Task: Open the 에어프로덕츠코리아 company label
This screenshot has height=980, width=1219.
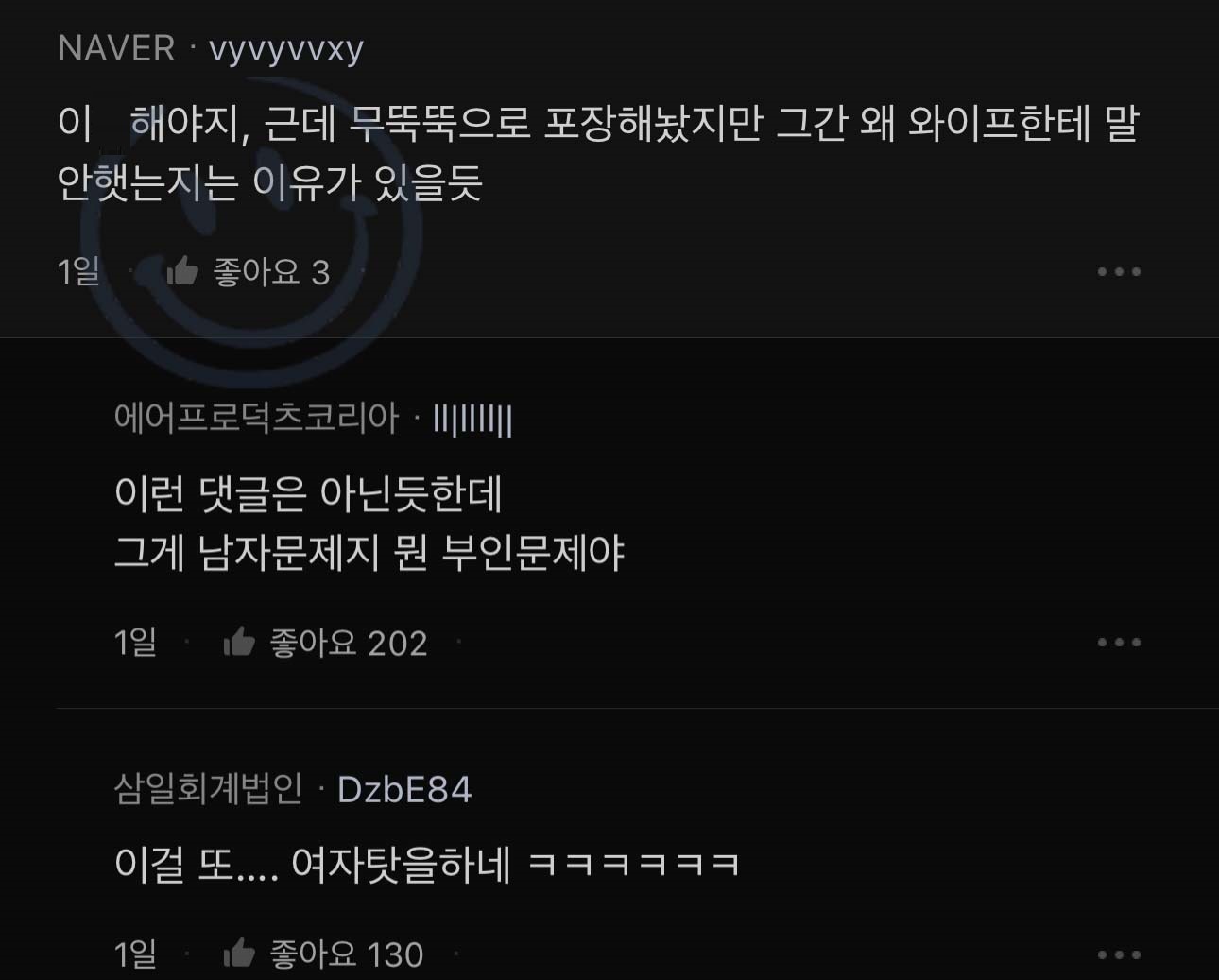Action: [x=256, y=418]
